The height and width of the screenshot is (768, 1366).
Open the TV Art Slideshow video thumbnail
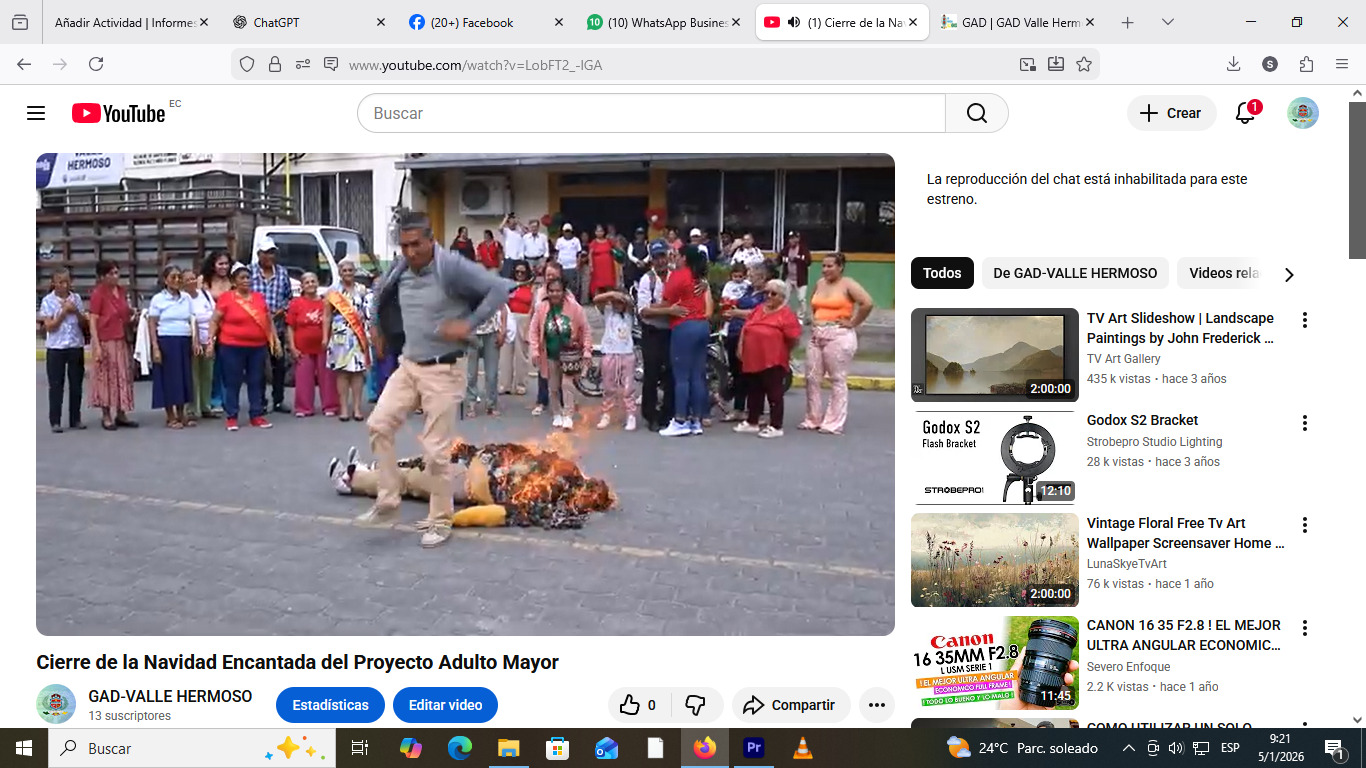pos(994,355)
